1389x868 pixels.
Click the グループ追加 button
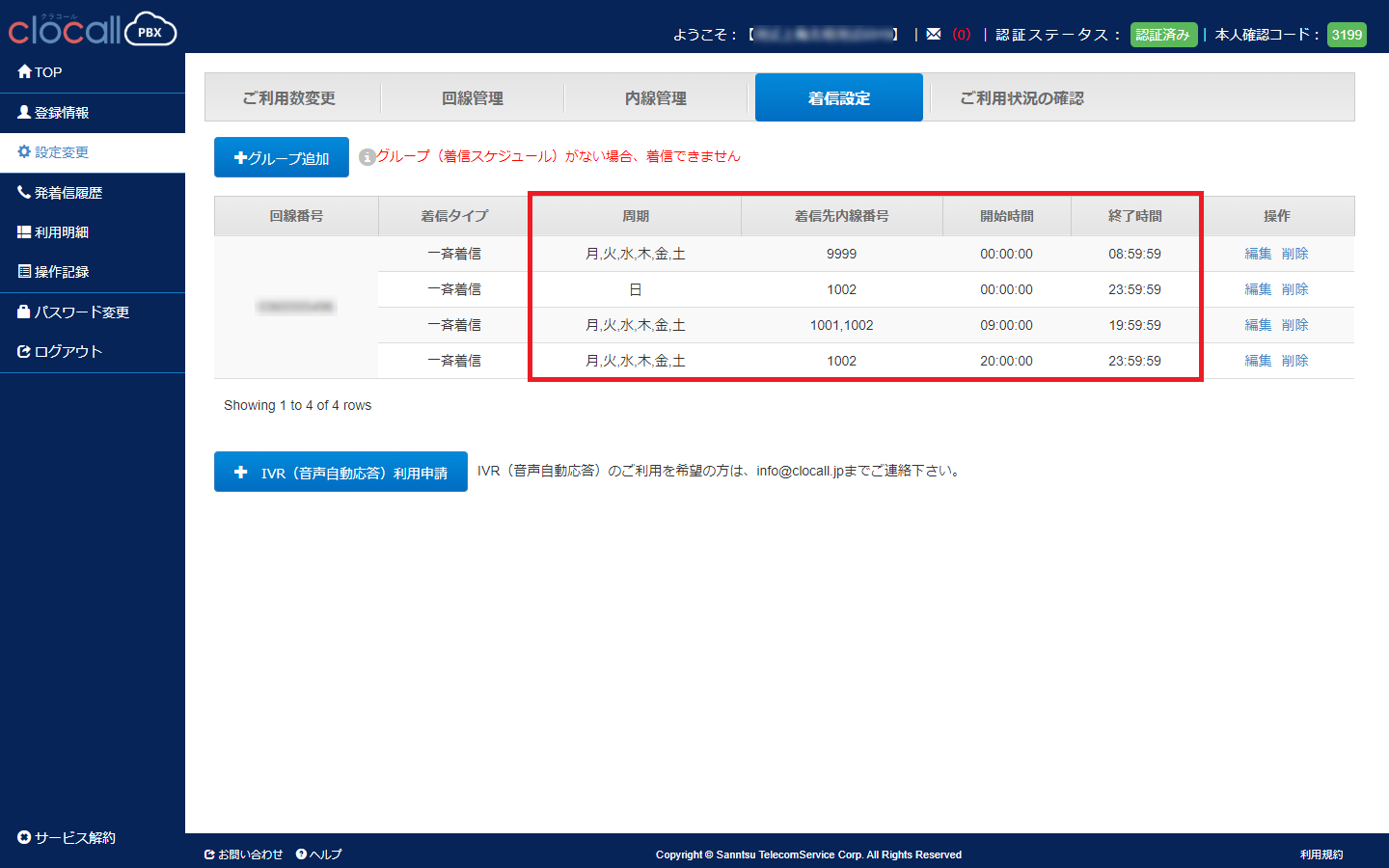pyautogui.click(x=282, y=157)
